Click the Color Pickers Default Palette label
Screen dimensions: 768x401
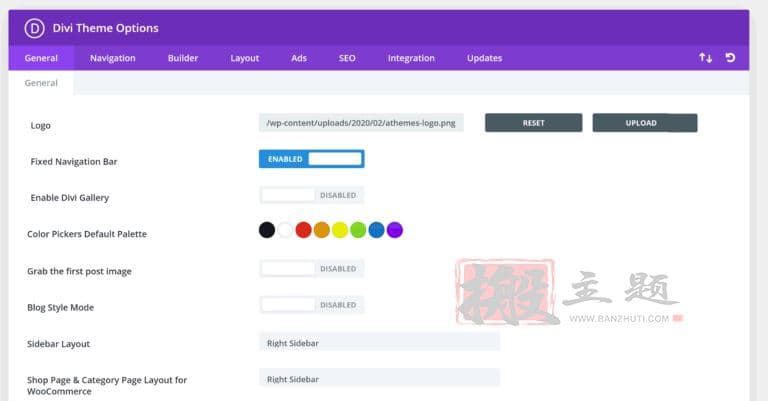click(x=87, y=234)
